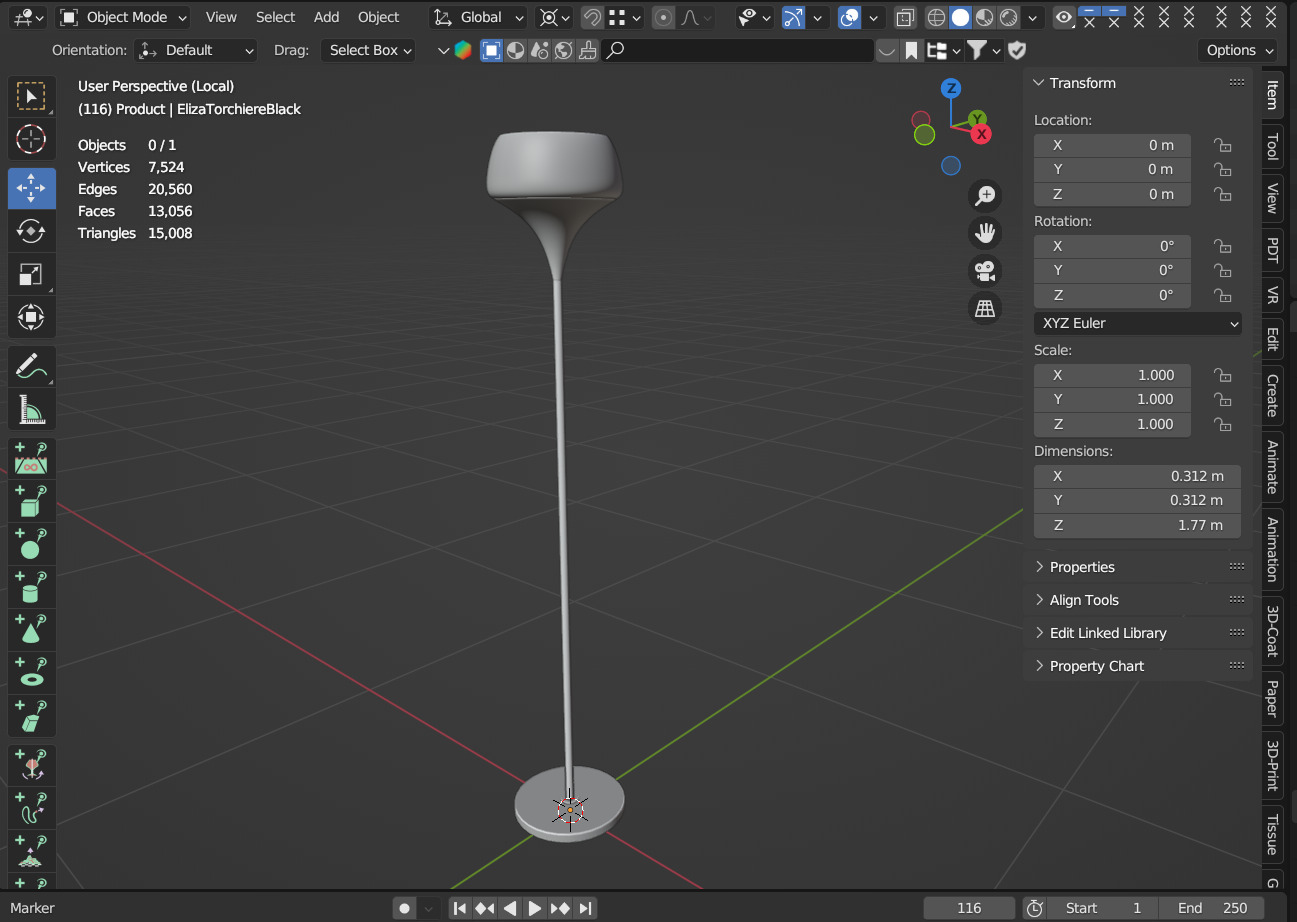
Task: Toggle the snapping magnet
Action: (592, 17)
